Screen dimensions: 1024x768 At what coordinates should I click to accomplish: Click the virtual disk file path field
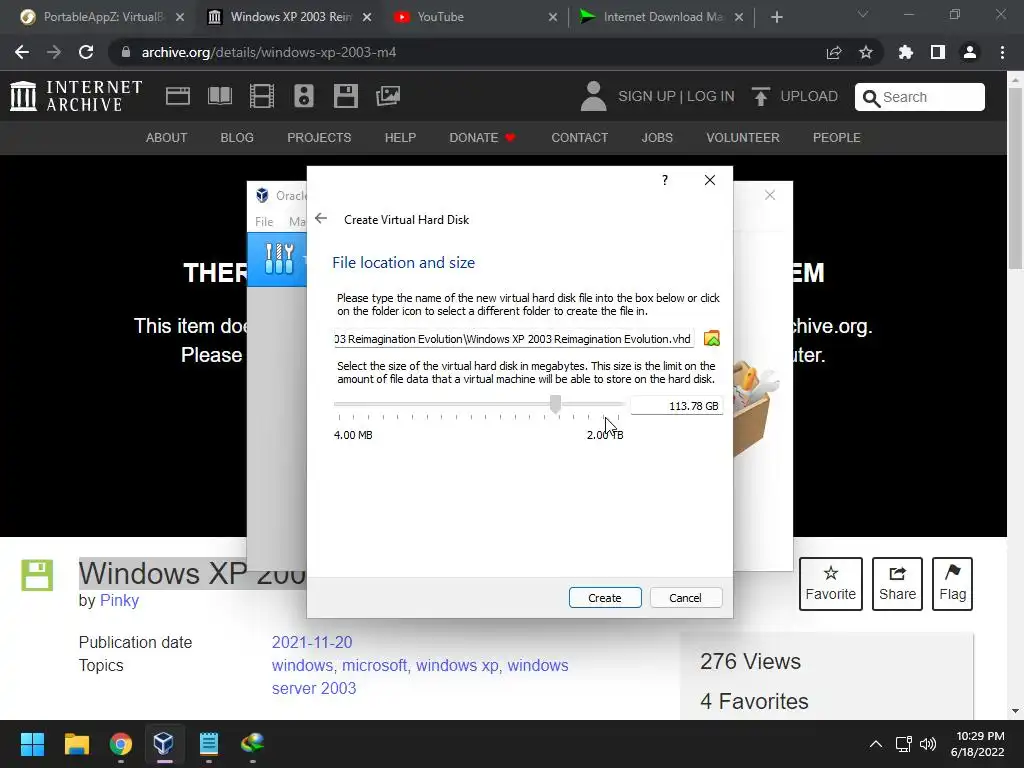514,339
